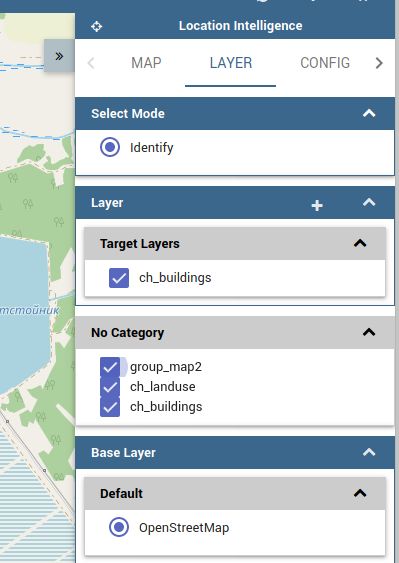399x563 pixels.
Task: Collapse the Base Layer section
Action: tap(369, 452)
